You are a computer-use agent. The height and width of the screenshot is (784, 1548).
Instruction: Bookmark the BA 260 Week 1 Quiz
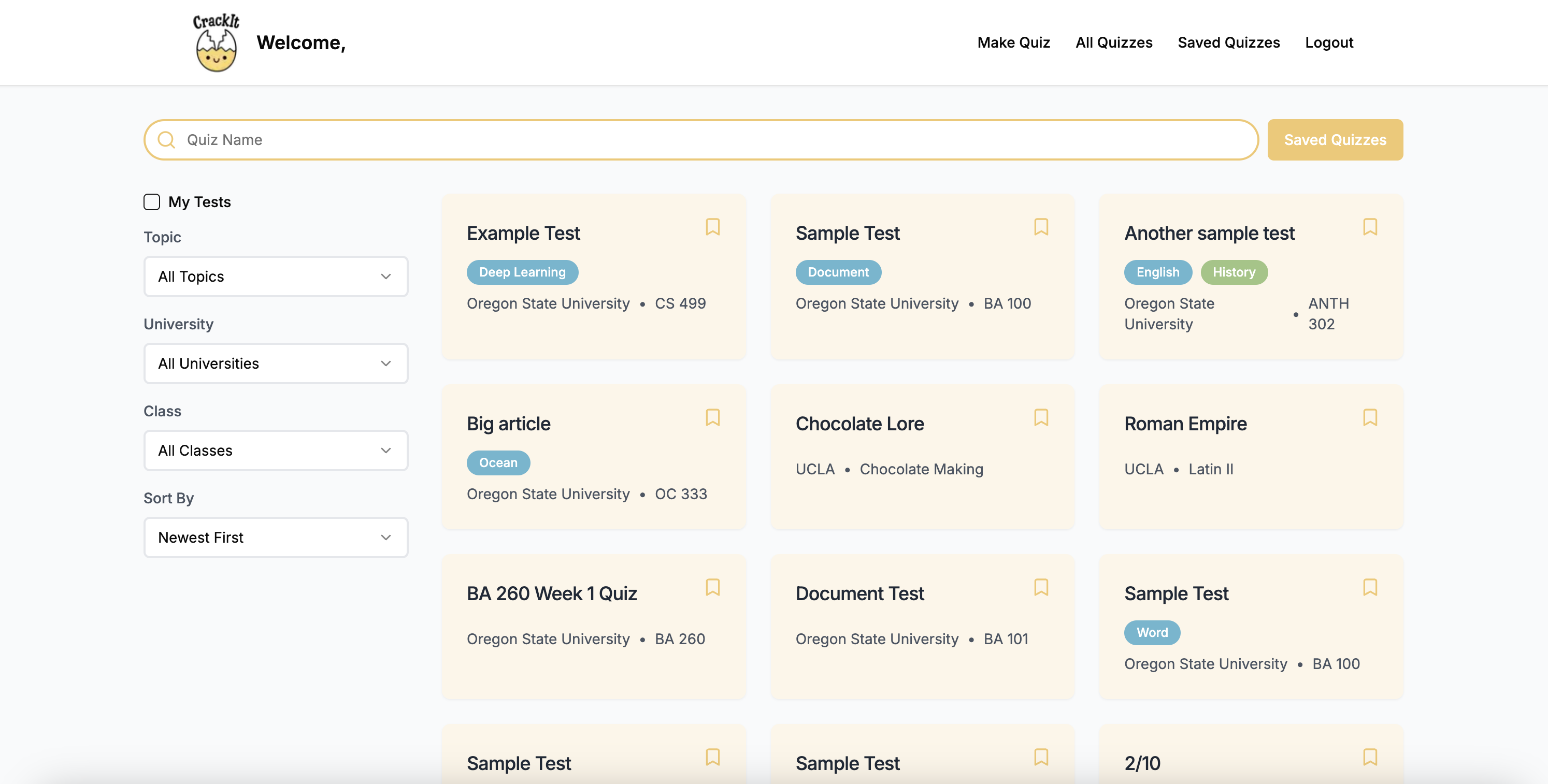712,587
